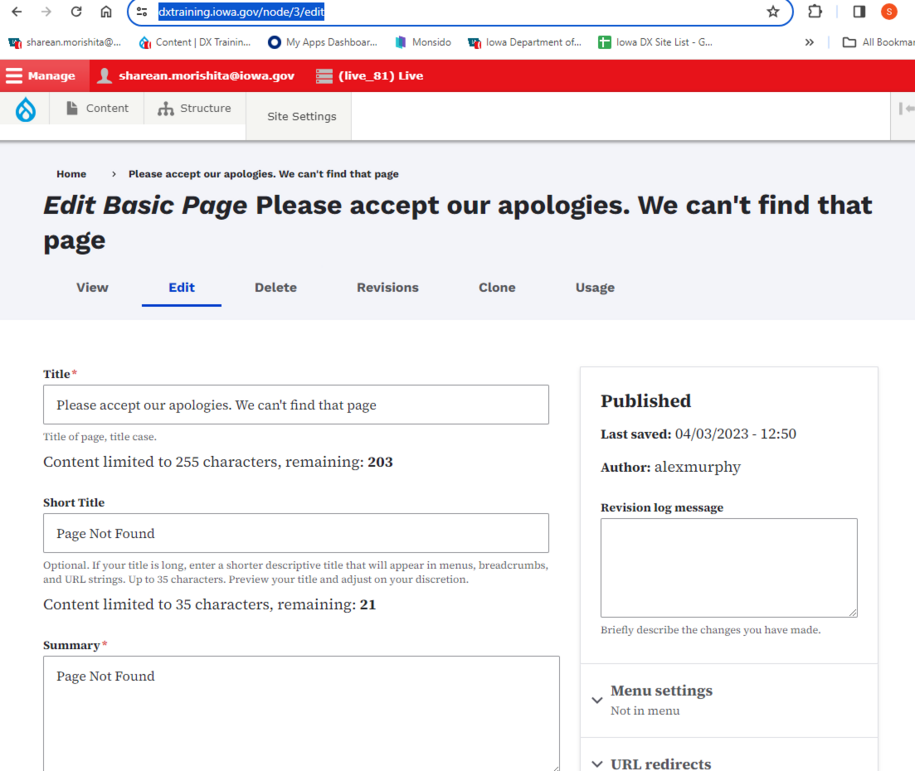Show more bookmarks via the overflow chevron
Screen dimensions: 915x771
point(809,42)
